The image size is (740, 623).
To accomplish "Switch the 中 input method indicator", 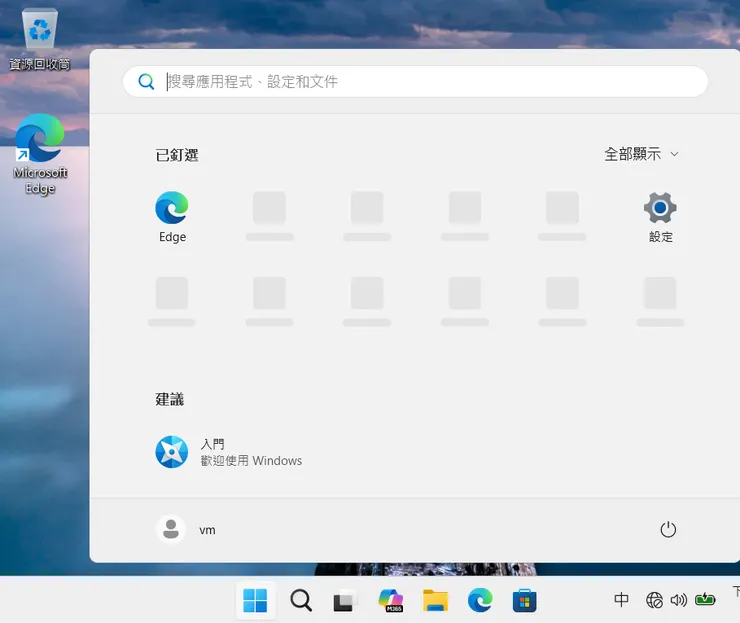I will click(x=621, y=600).
